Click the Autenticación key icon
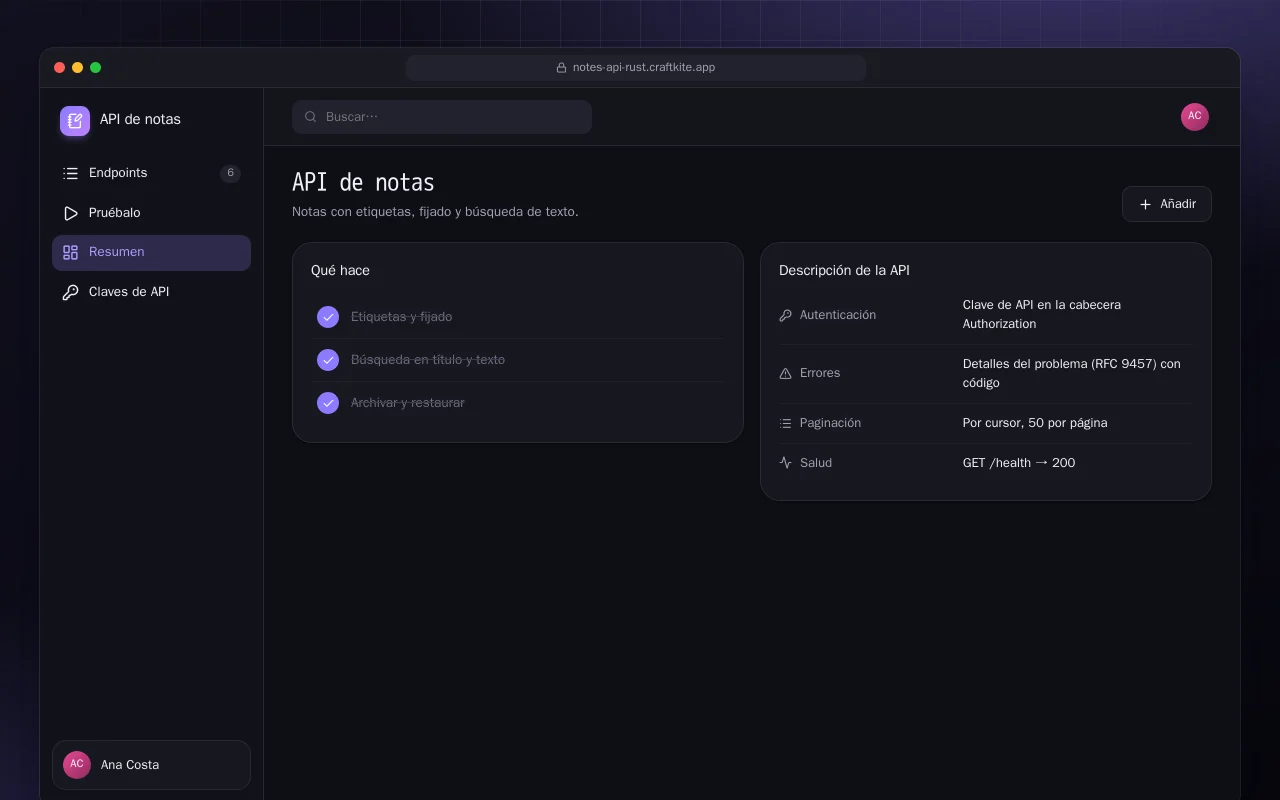The image size is (1280, 800). (785, 315)
